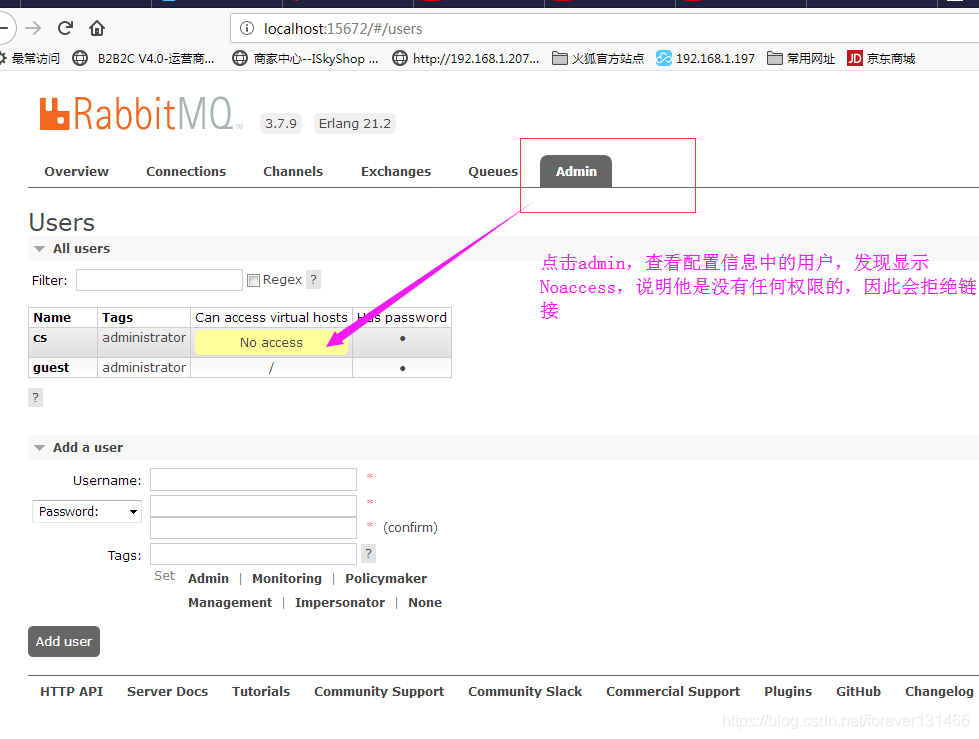
Task: Open the 常用网址 bookmark folder
Action: pos(801,59)
